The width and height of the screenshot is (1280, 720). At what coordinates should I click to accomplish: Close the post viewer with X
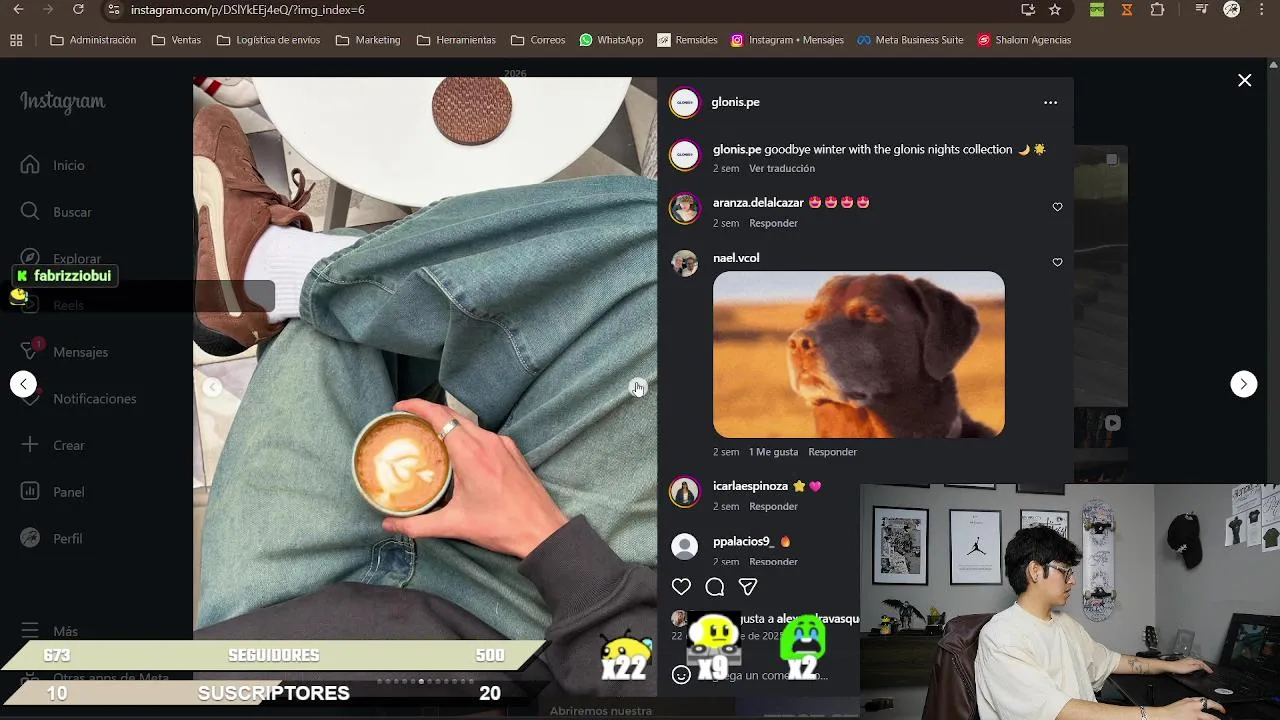1244,80
